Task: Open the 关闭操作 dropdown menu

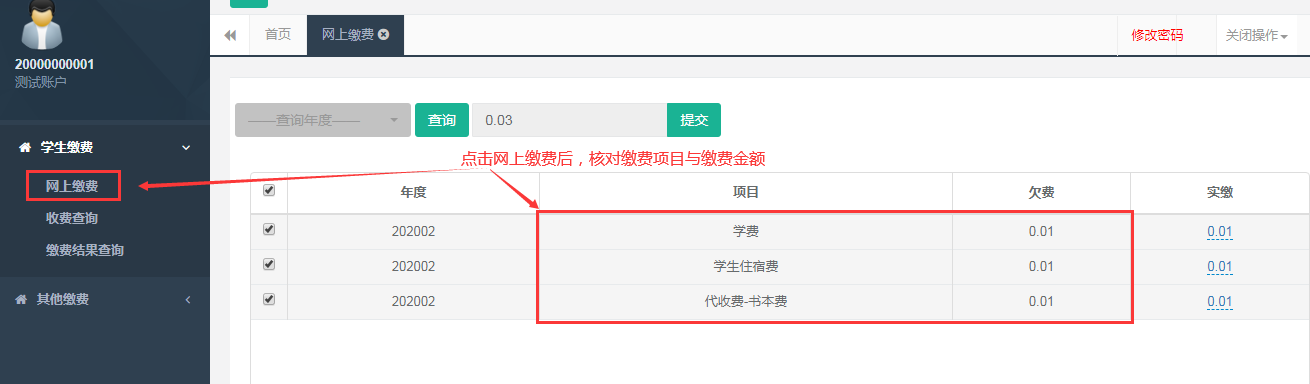Action: [1256, 35]
